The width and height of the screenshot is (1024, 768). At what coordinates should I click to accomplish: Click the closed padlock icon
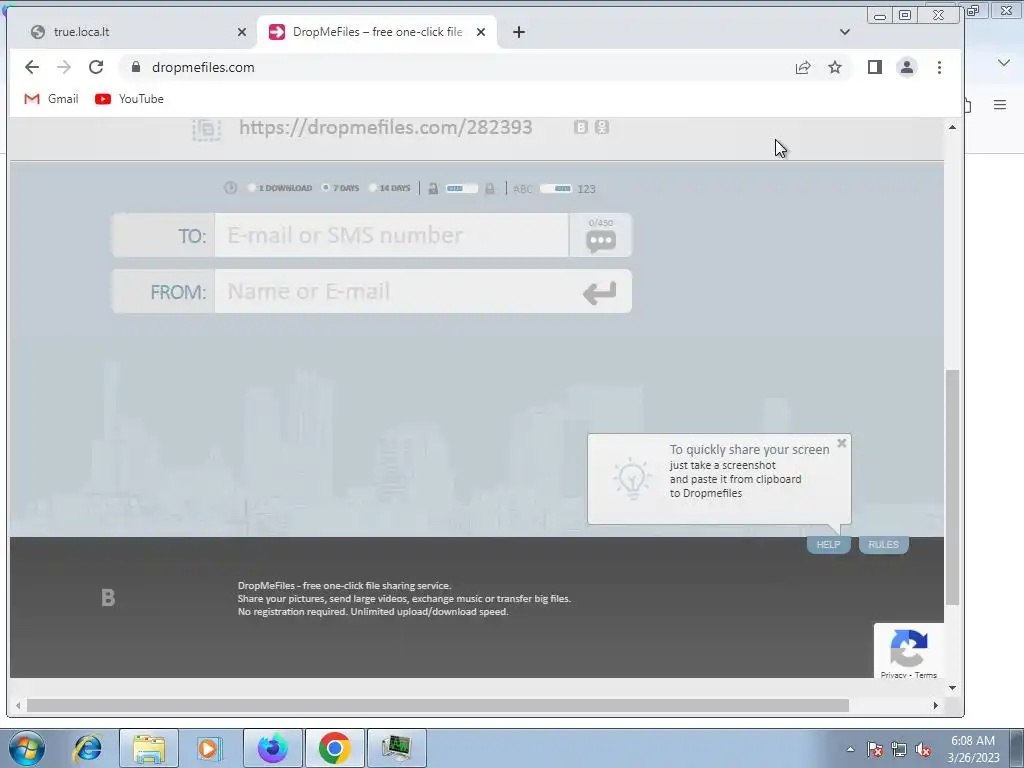coord(490,189)
